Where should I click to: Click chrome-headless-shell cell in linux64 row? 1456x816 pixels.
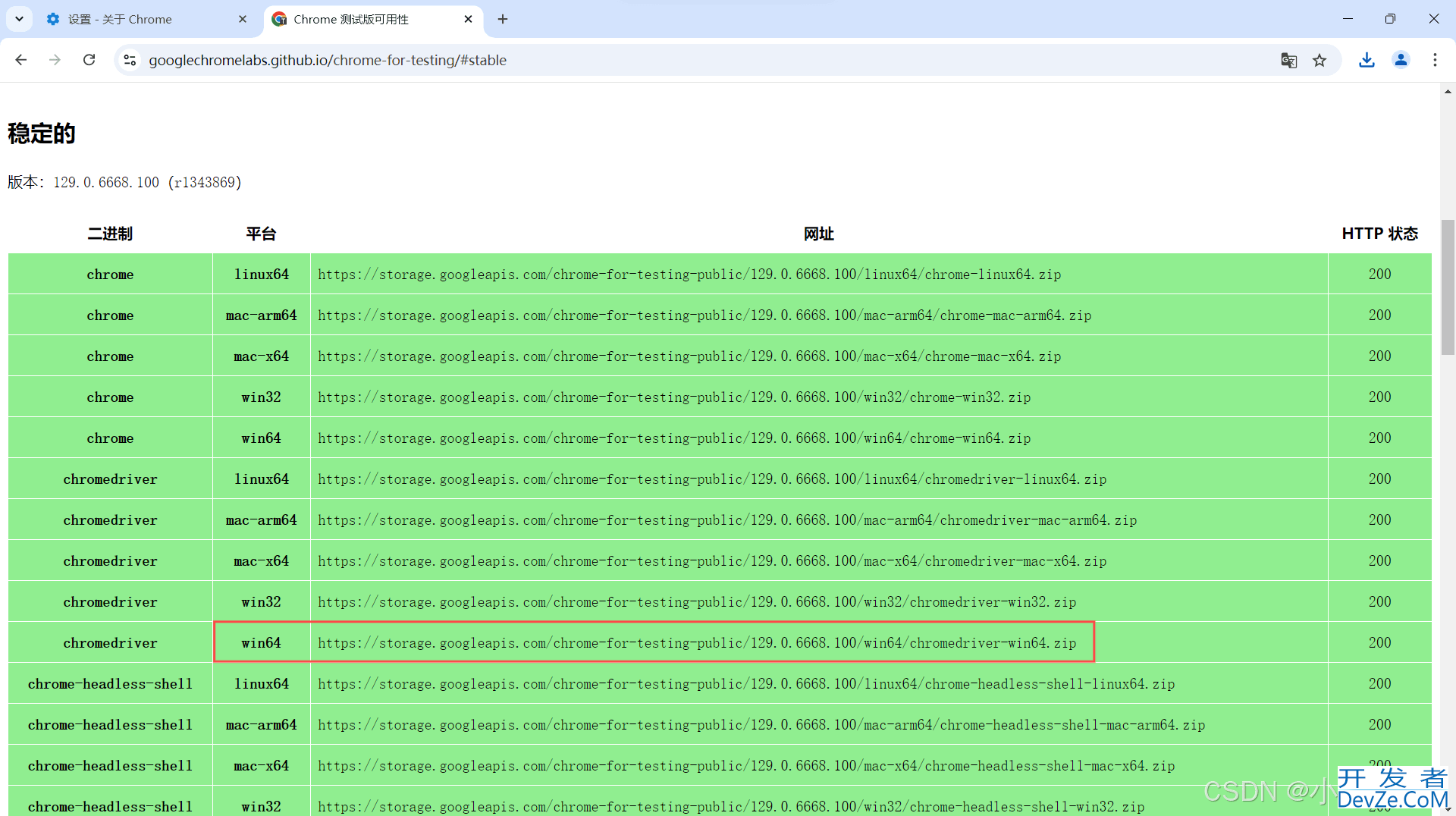tap(110, 684)
